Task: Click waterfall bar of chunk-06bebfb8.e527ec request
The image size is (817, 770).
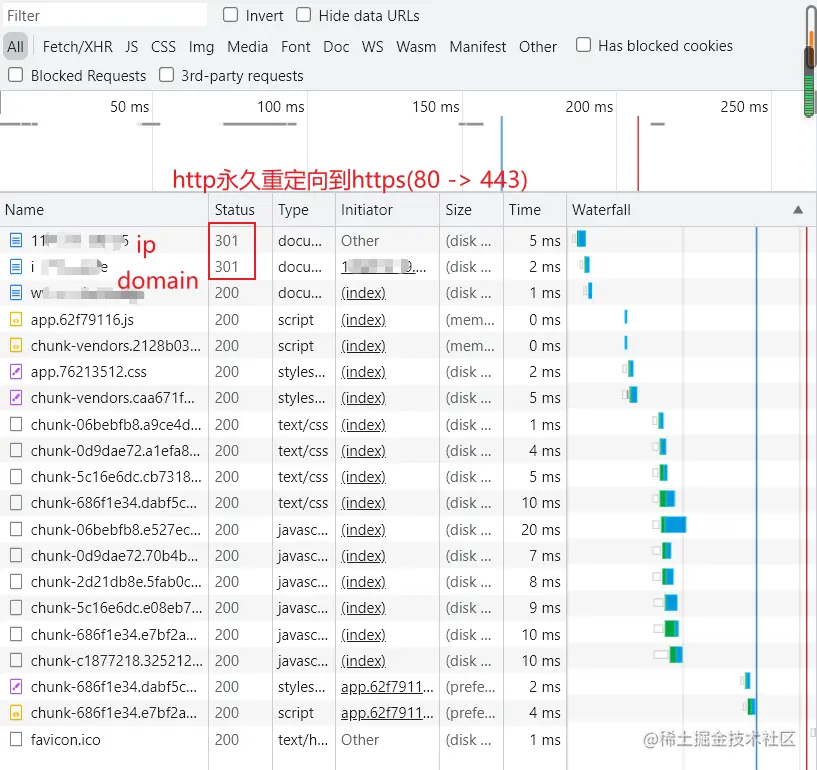Action: (673, 524)
